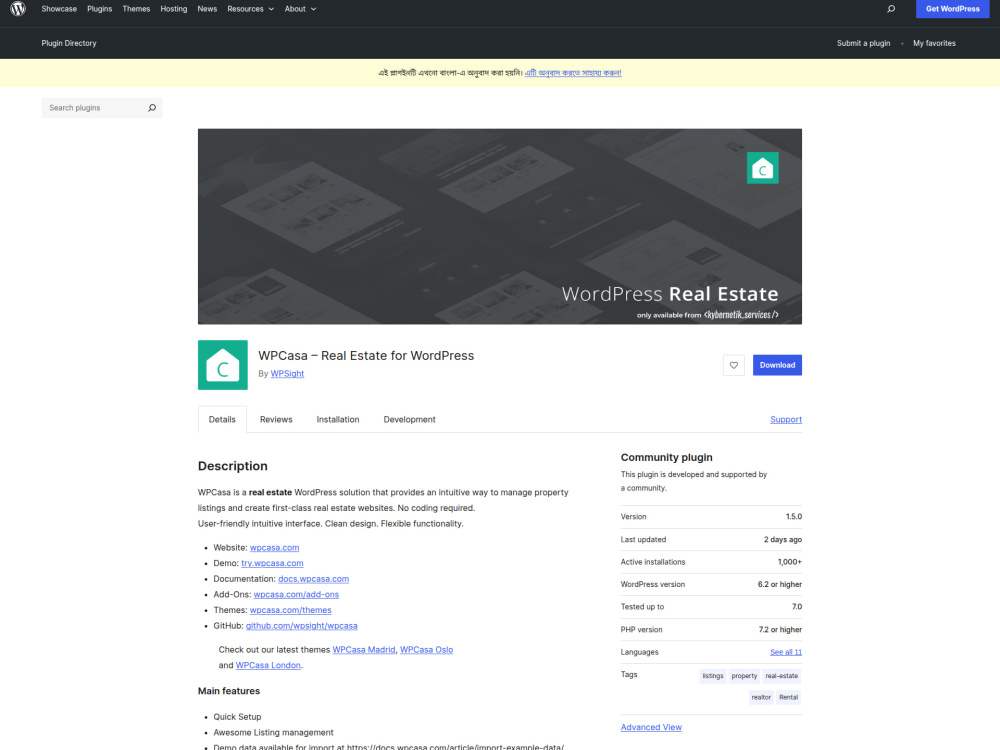Click the real-estate tag
1000x750 pixels.
(x=781, y=676)
